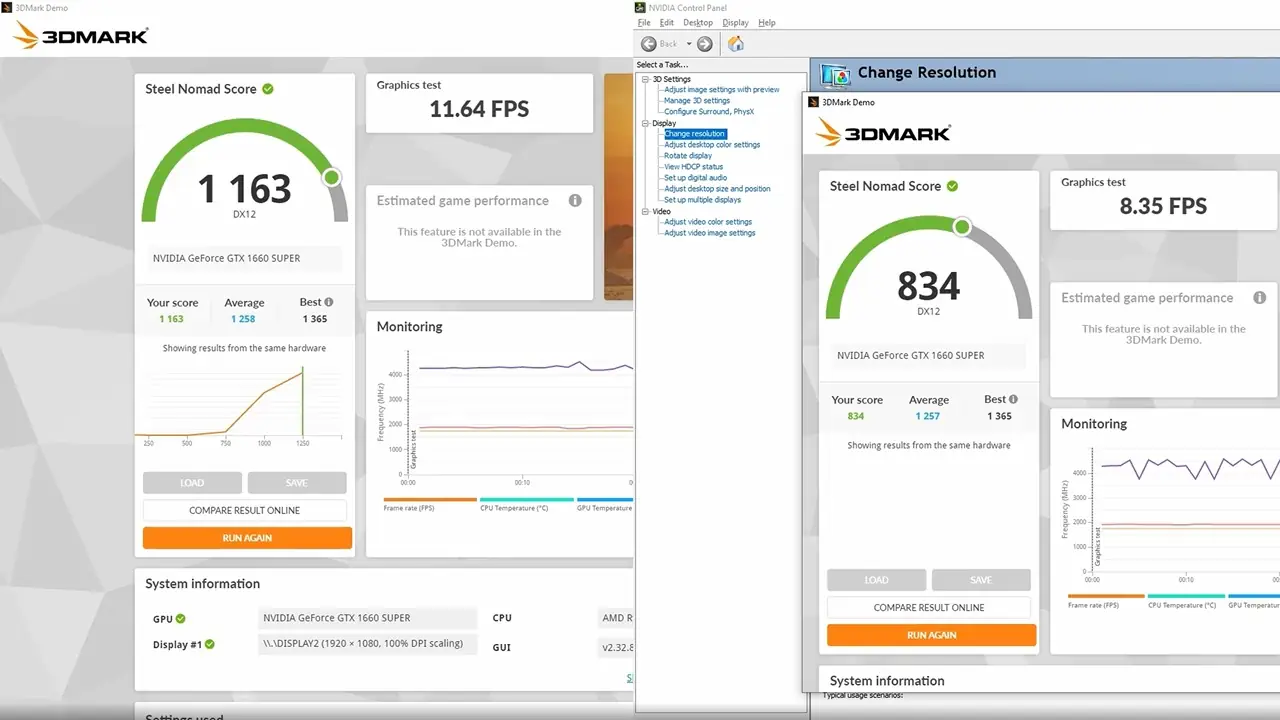
Task: Select Adjust video color settings
Action: tap(708, 222)
